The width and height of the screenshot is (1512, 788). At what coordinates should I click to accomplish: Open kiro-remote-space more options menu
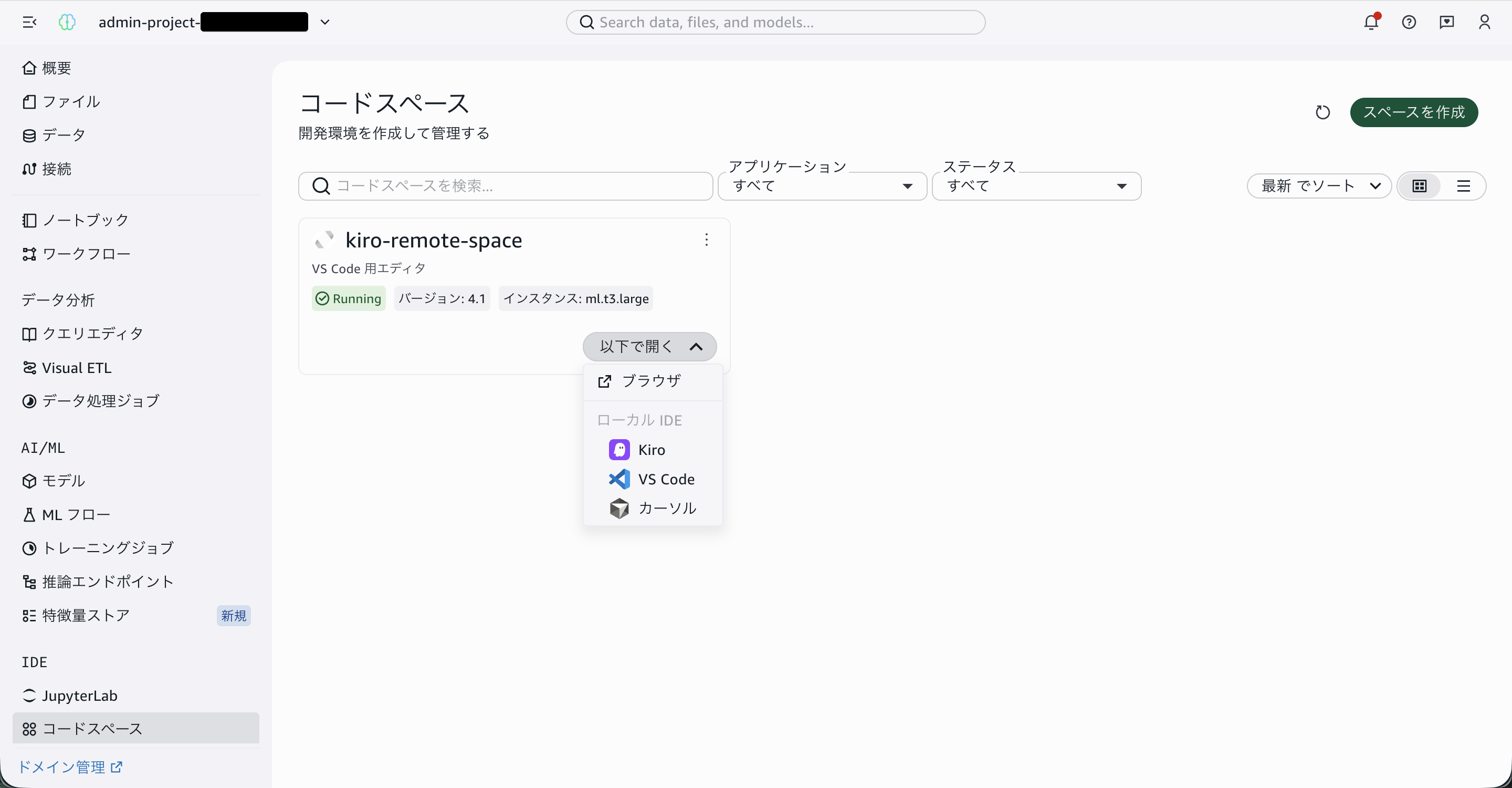[706, 240]
